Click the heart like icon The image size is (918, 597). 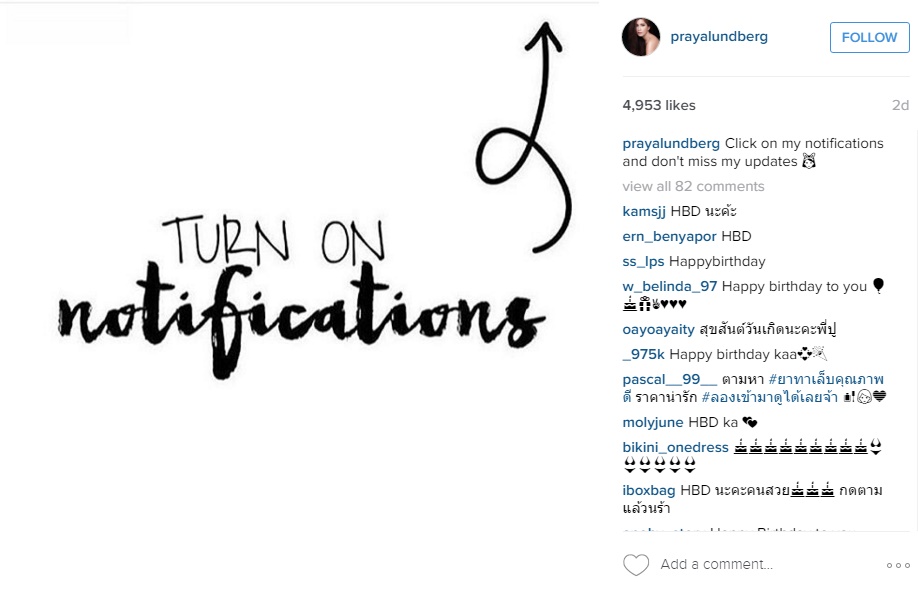pyautogui.click(x=636, y=565)
